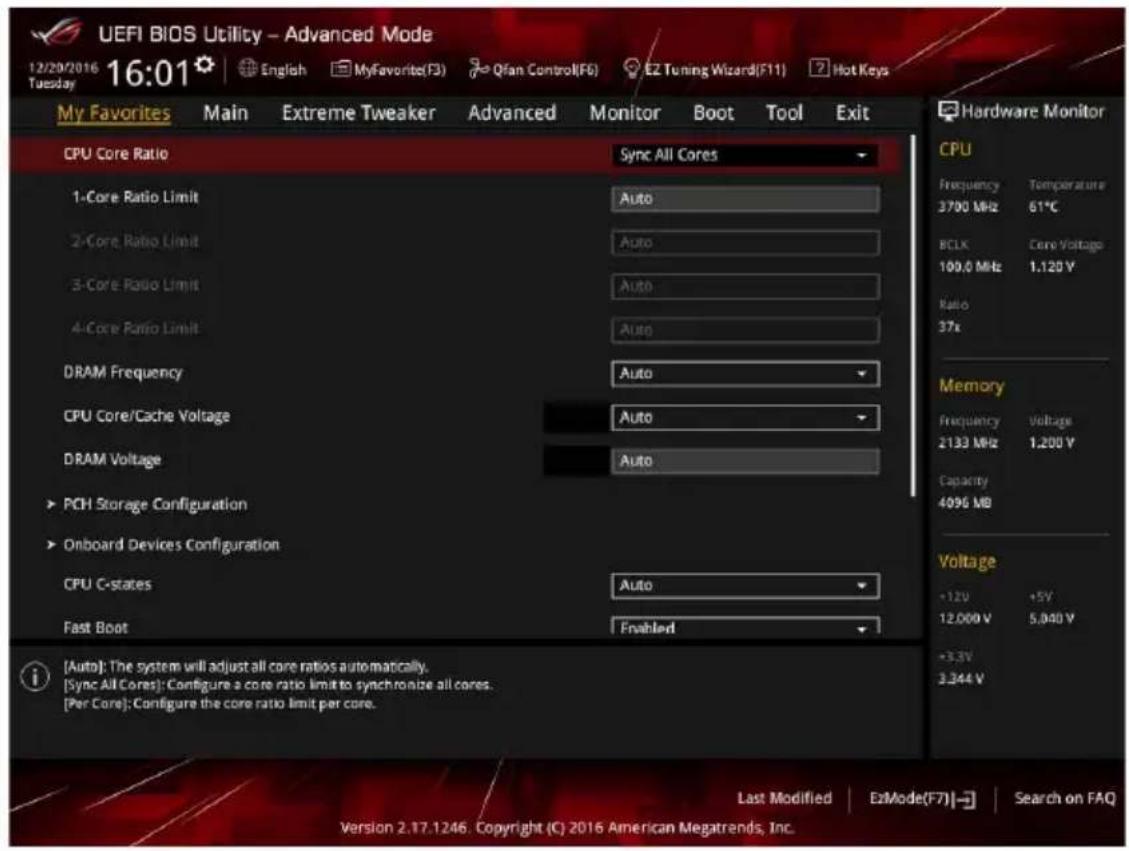Open the Extreme Tweaker tab
The width and height of the screenshot is (1129, 851).
[359, 113]
